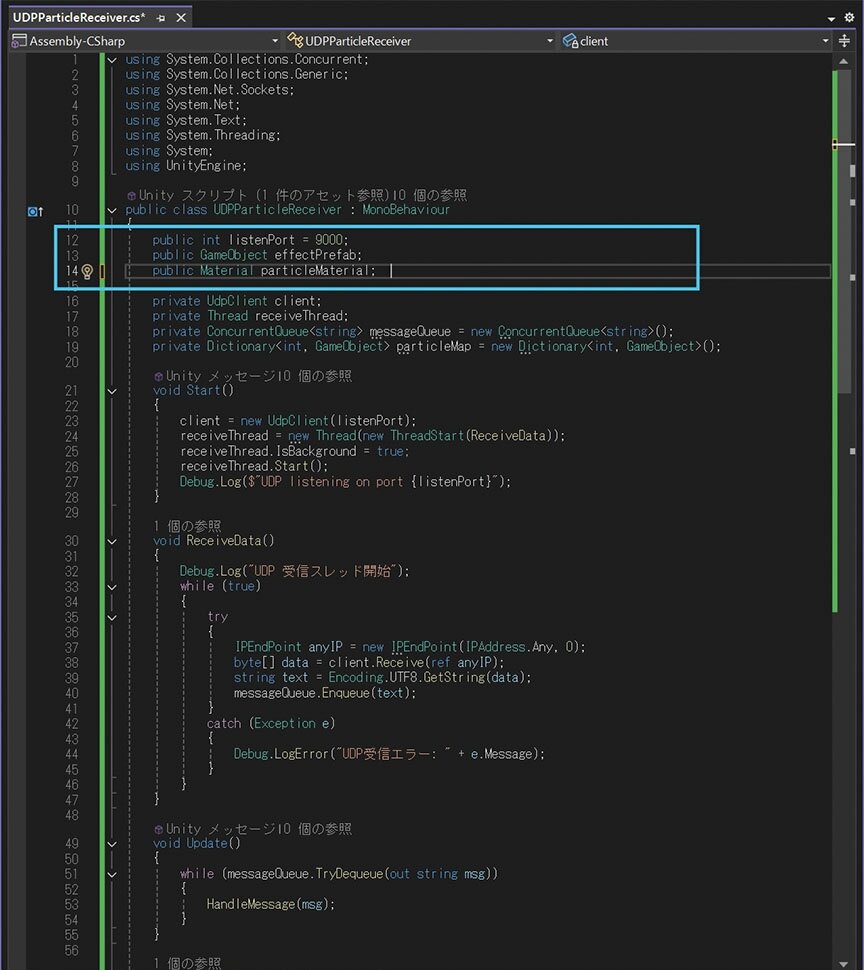Open the UDPParticleReceiver type dropdown
This screenshot has width=864, height=970.
(550, 41)
